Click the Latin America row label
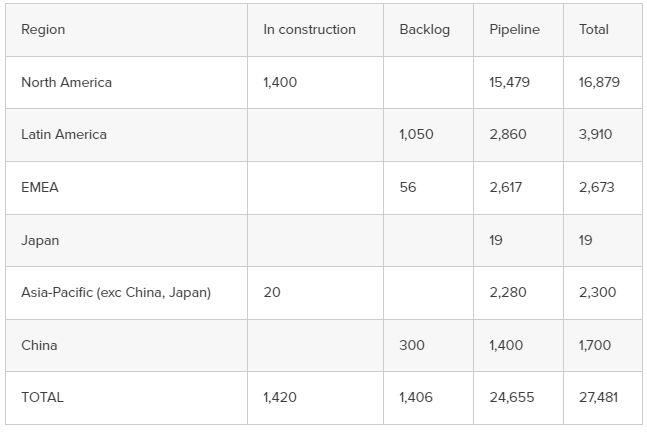The width and height of the screenshot is (647, 432). coord(64,134)
